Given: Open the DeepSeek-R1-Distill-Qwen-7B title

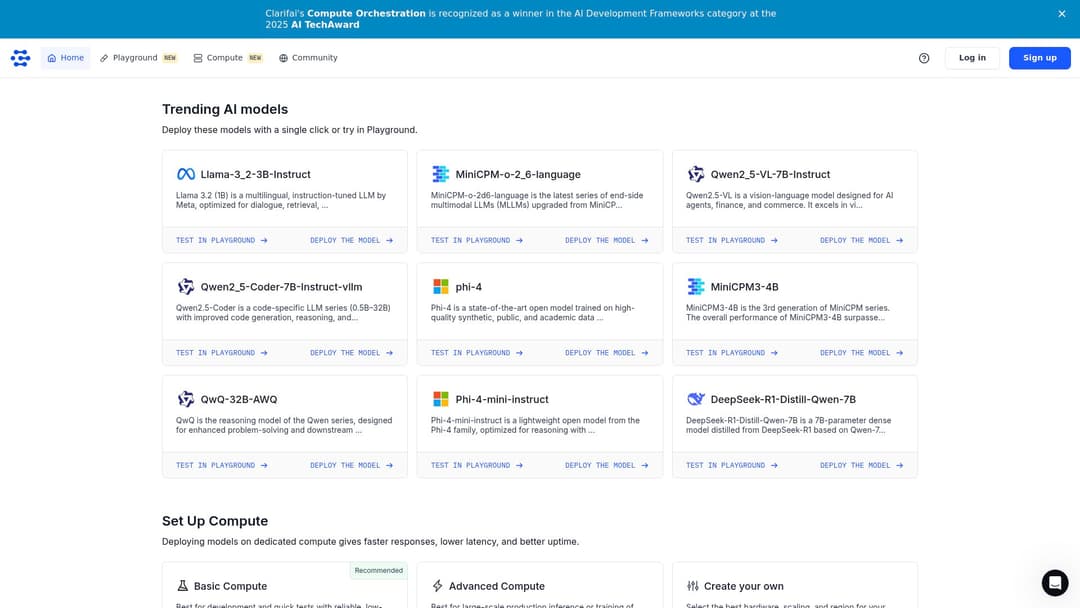Looking at the screenshot, I should coord(783,399).
